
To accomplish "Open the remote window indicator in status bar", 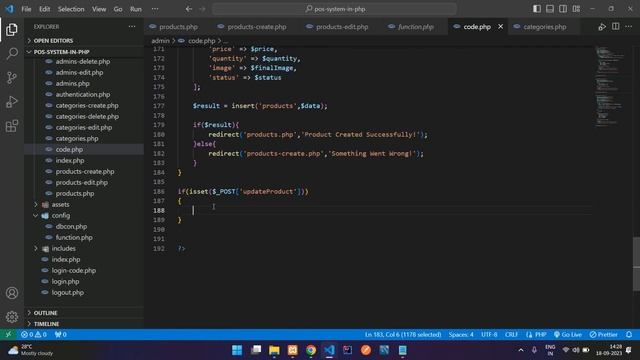I will (8, 334).
